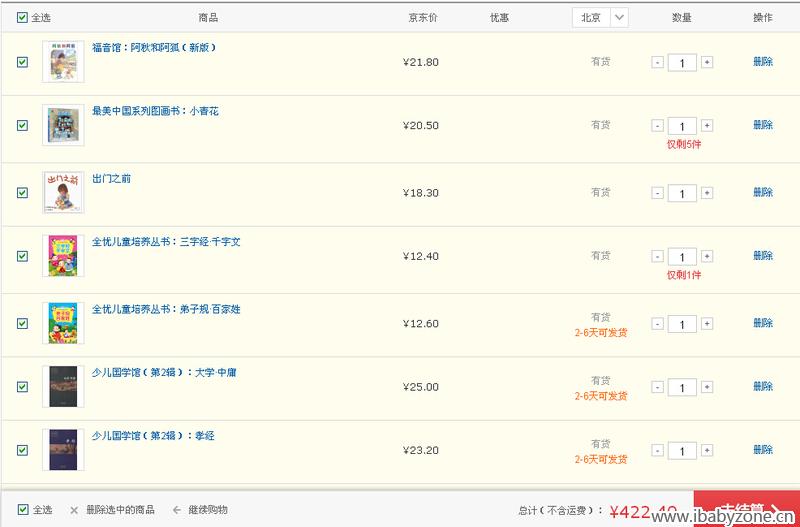800x527 pixels.
Task: Delete 三字经·千字文 from cart
Action: point(763,256)
